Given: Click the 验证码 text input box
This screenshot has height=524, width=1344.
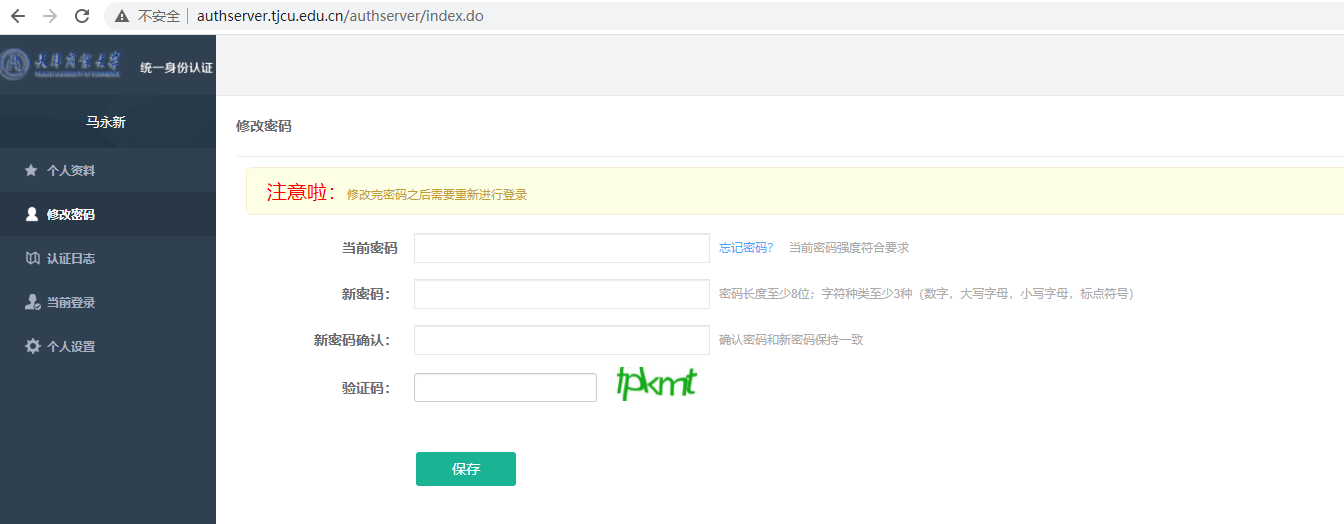Looking at the screenshot, I should pos(505,388).
